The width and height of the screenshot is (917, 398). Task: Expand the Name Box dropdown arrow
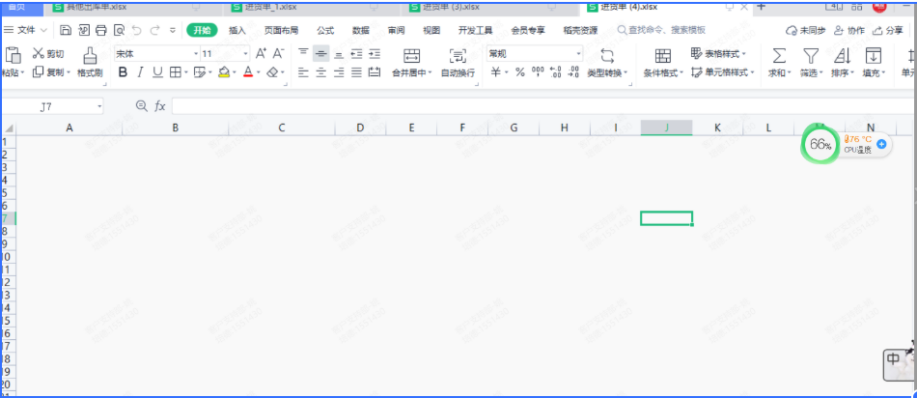[x=100, y=106]
